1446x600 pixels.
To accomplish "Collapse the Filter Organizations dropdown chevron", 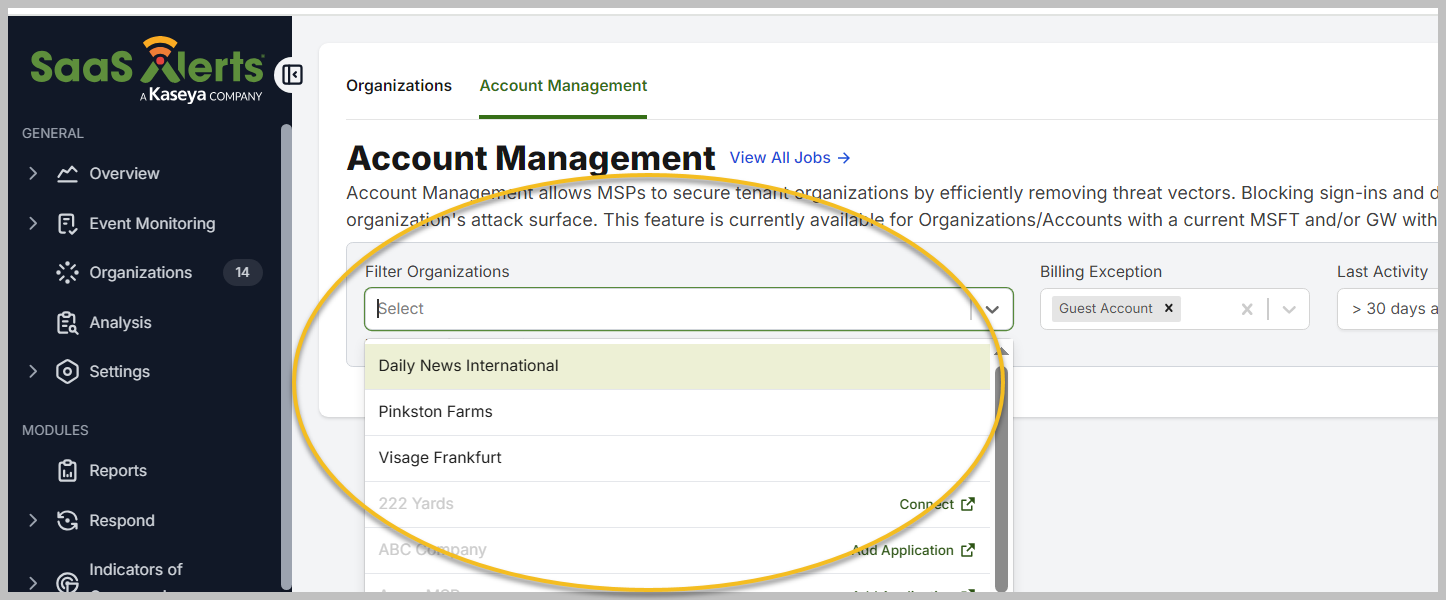I will (x=992, y=310).
